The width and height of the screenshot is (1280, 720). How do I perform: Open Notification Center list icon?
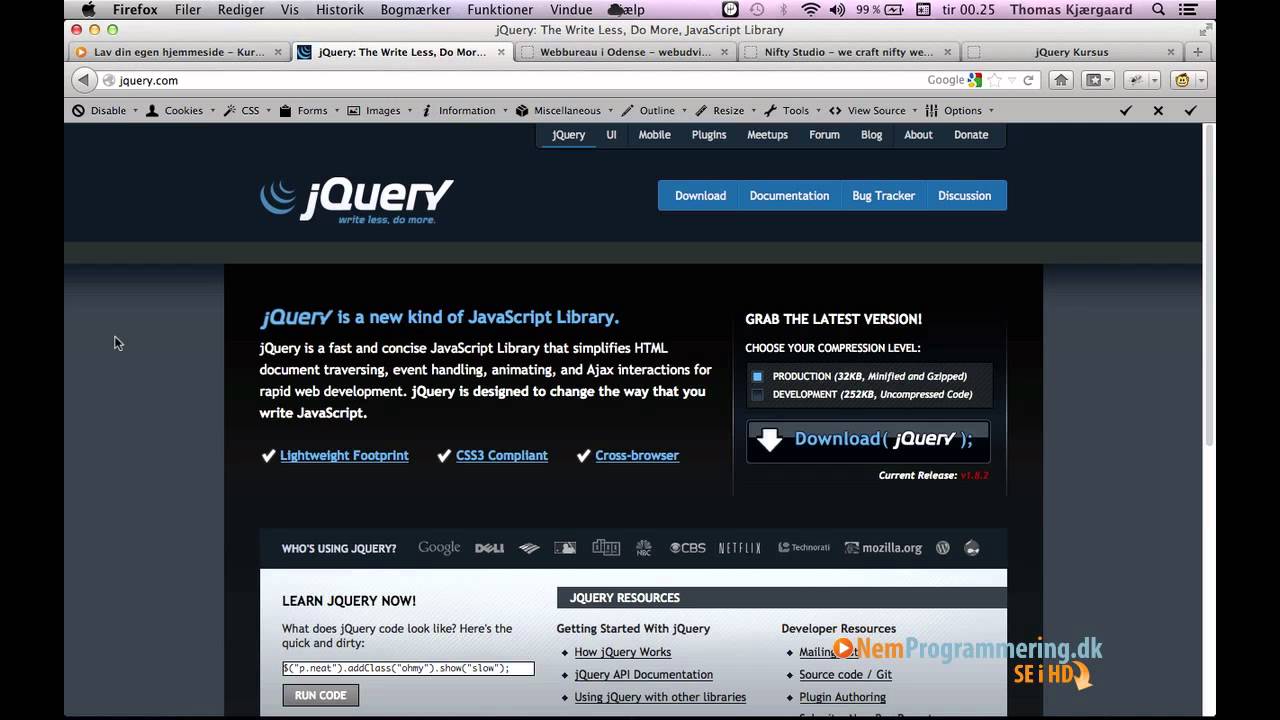pyautogui.click(x=1190, y=10)
